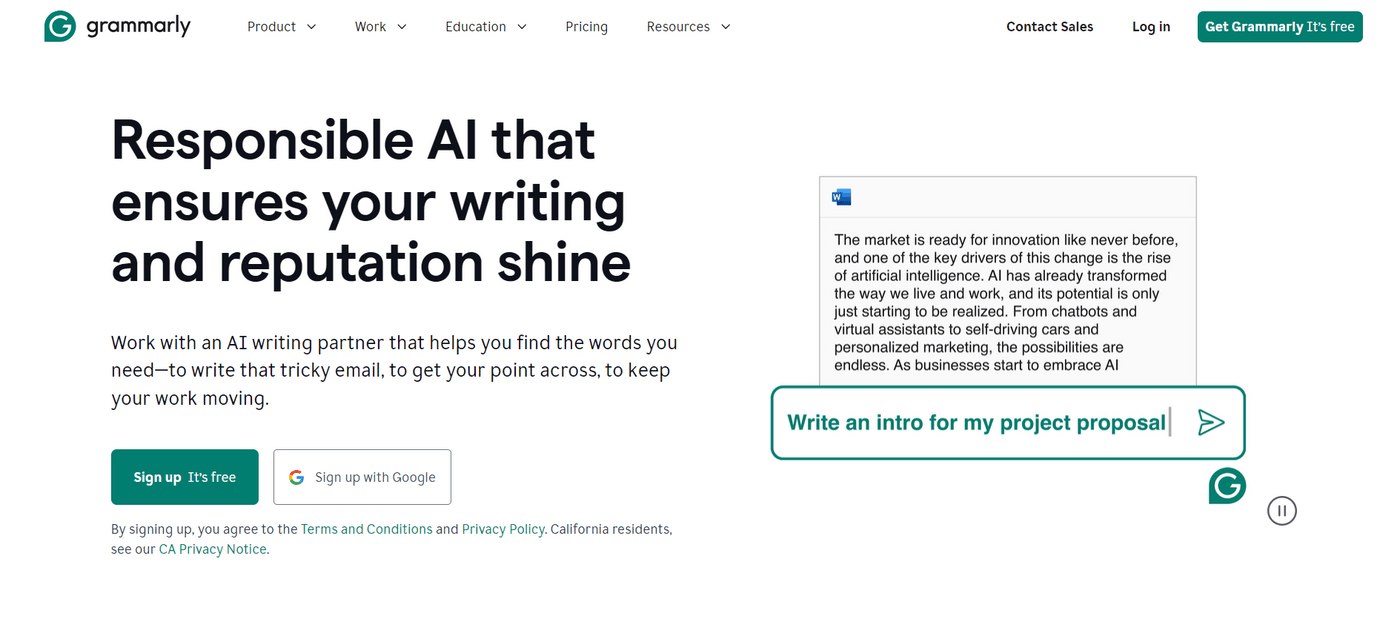Screen dimensions: 1400x631
Task: Go to Contact Sales
Action: coord(1049,27)
